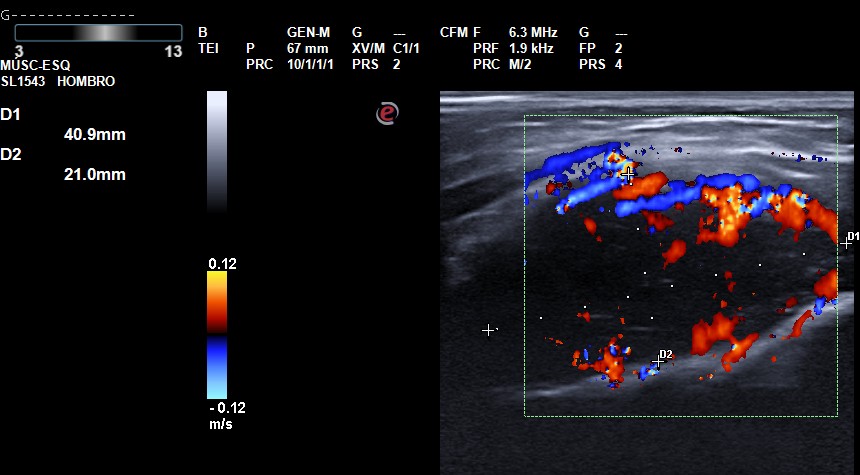The image size is (860, 475).
Task: Select the caliper cross labeled D1
Action: coord(846,242)
